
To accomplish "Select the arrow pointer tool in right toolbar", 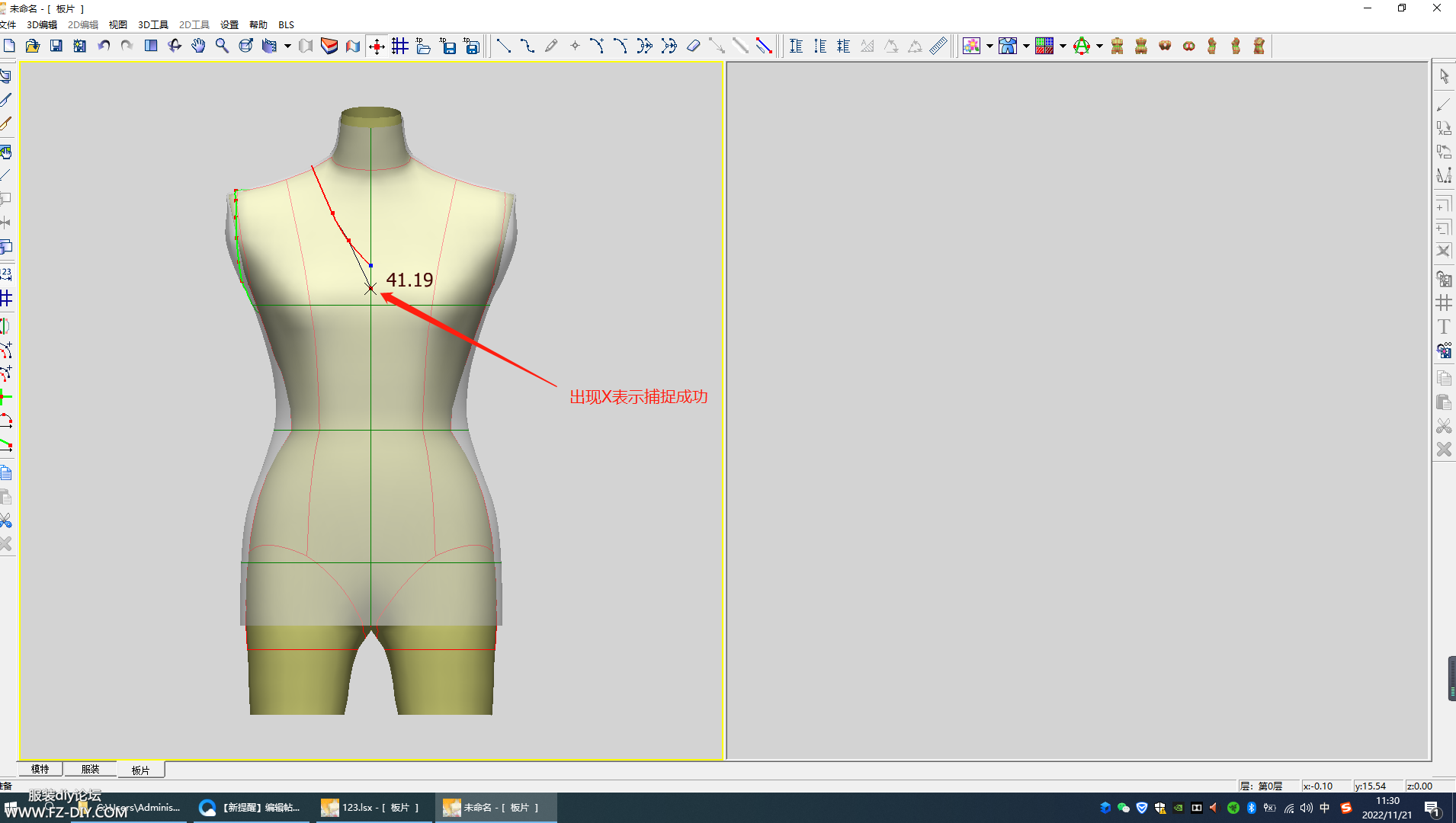I will pyautogui.click(x=1444, y=76).
